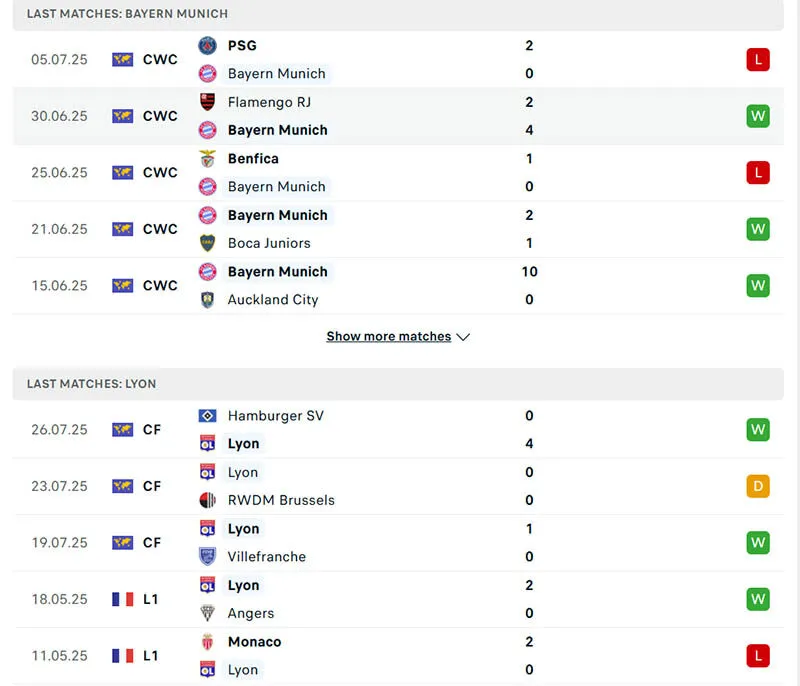
Task: Open the Flamengo RJ team link
Action: tap(267, 102)
